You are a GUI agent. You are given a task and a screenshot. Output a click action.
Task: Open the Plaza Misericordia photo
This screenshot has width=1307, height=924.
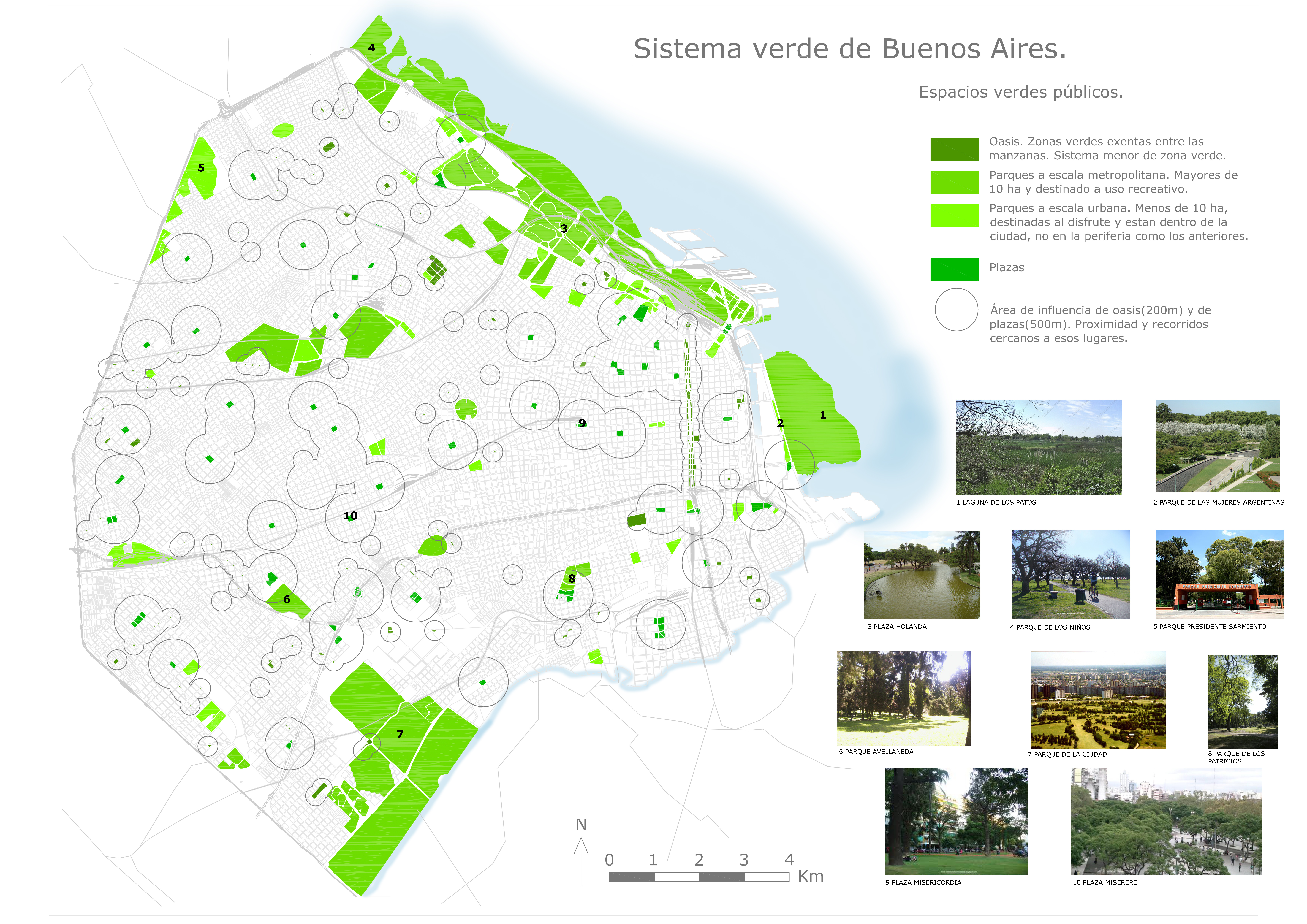click(x=956, y=821)
